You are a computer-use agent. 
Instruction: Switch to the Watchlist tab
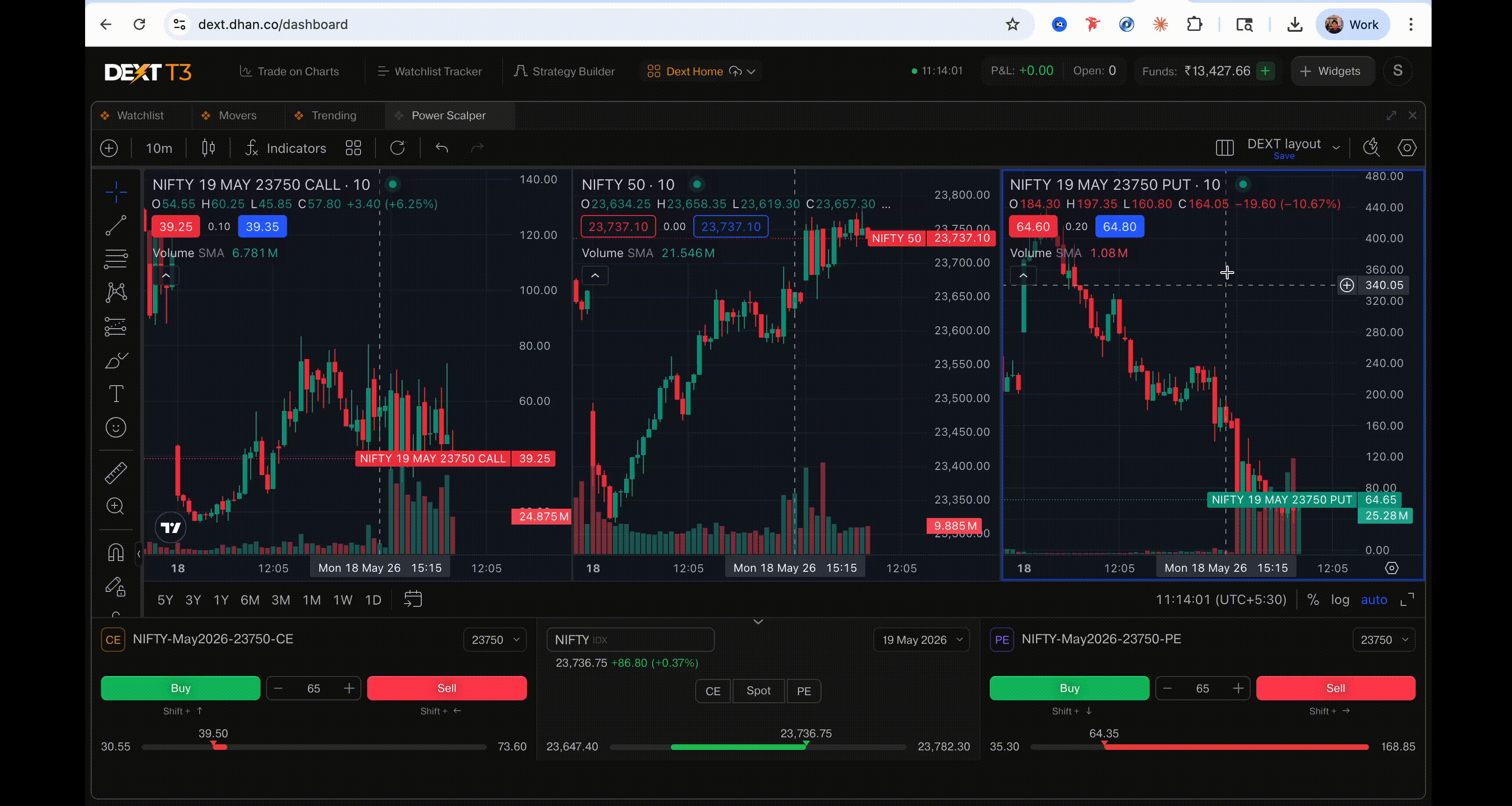[x=140, y=115]
